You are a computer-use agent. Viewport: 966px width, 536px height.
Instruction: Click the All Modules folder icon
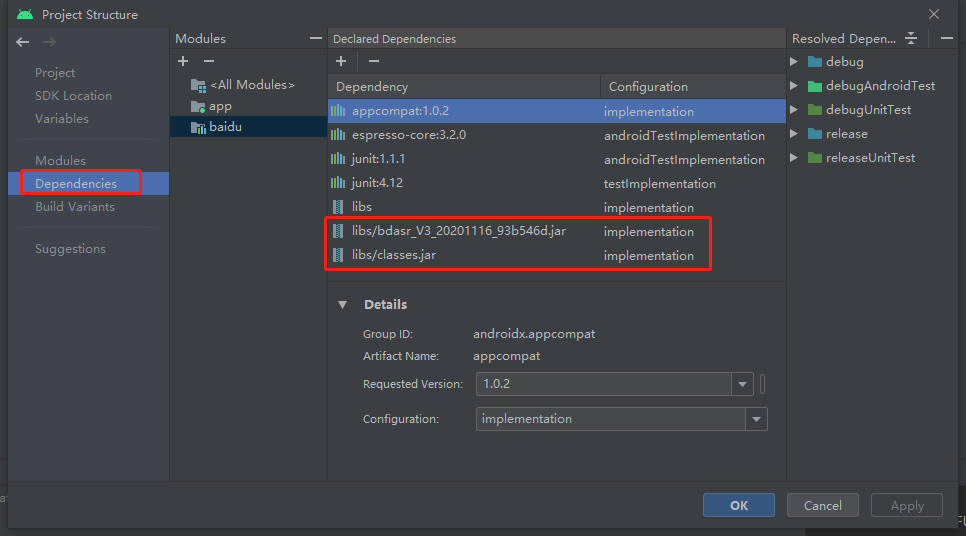(198, 86)
